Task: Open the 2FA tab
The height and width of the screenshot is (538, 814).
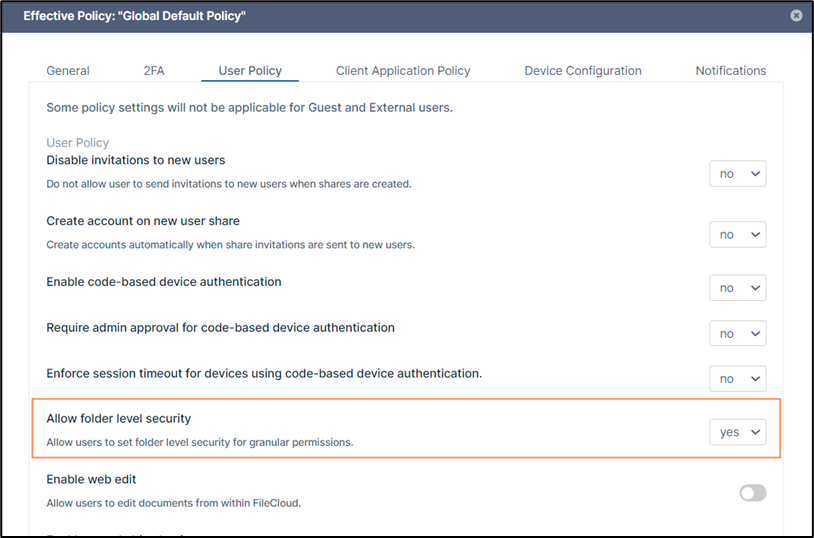Action: [155, 71]
